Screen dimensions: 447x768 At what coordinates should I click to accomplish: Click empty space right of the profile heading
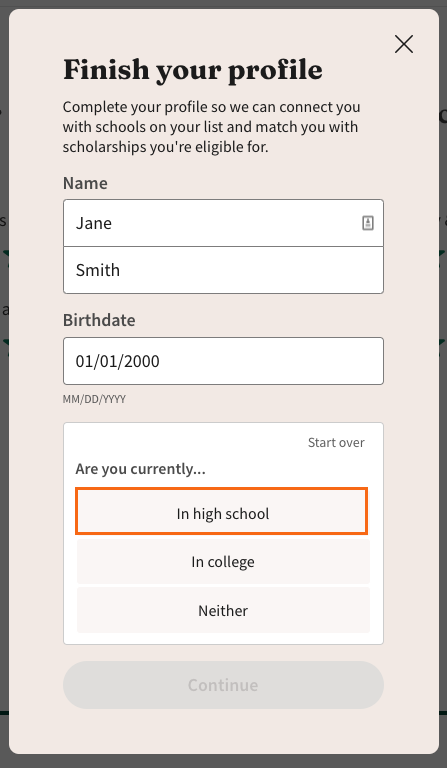357,70
